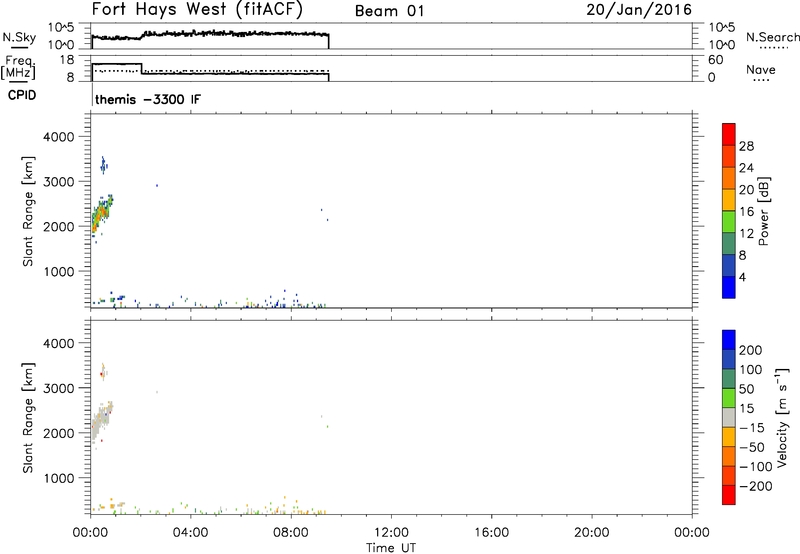Image resolution: width=800 pixels, height=554 pixels.
Task: Click the blue top of velocity colorbar
Action: pos(729,340)
